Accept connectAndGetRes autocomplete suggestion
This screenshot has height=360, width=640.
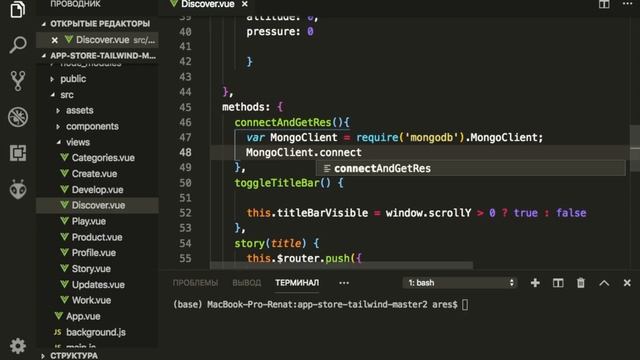tap(471, 168)
